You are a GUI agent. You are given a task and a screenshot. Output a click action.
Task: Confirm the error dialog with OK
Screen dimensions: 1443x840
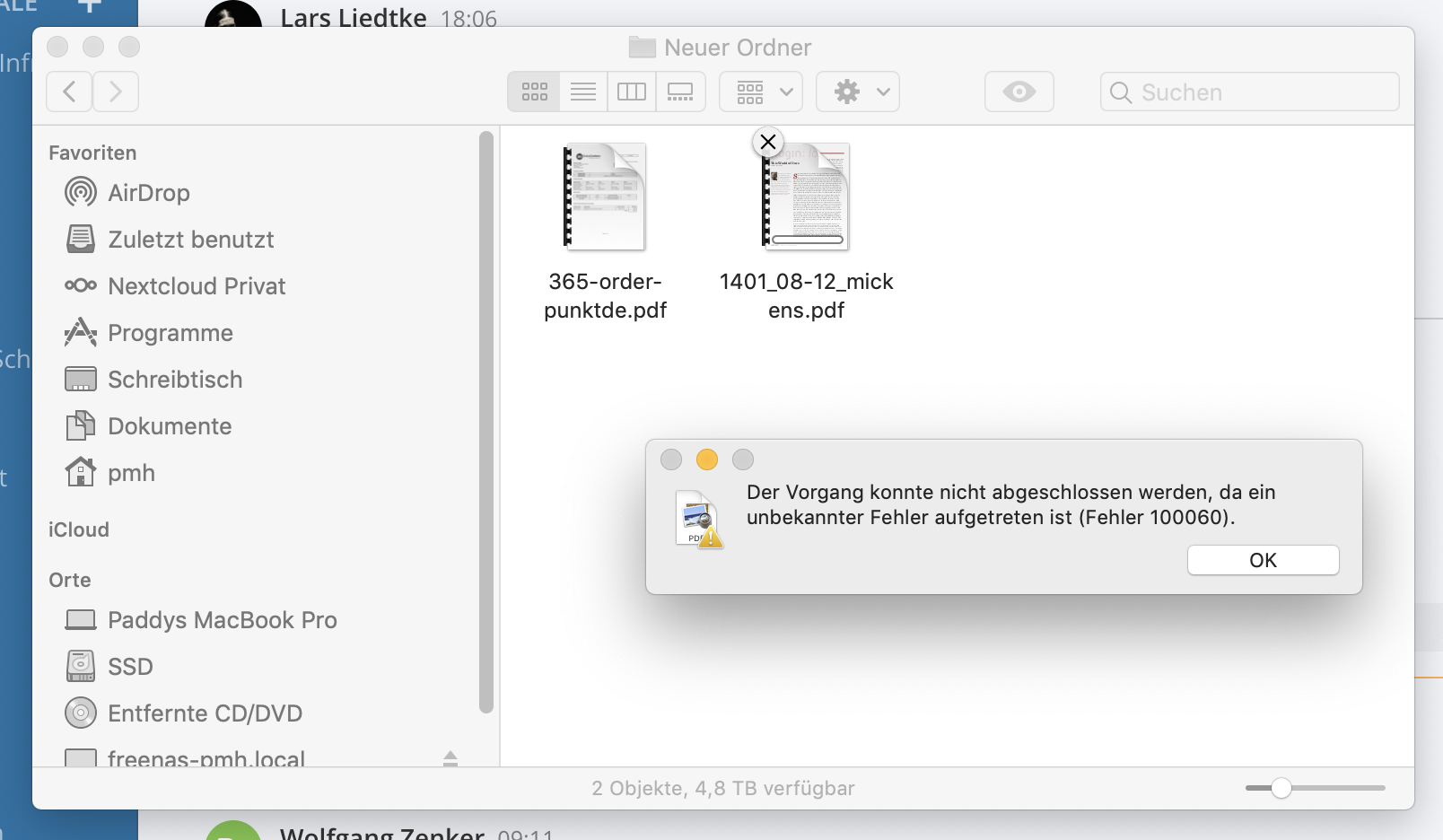point(1263,560)
